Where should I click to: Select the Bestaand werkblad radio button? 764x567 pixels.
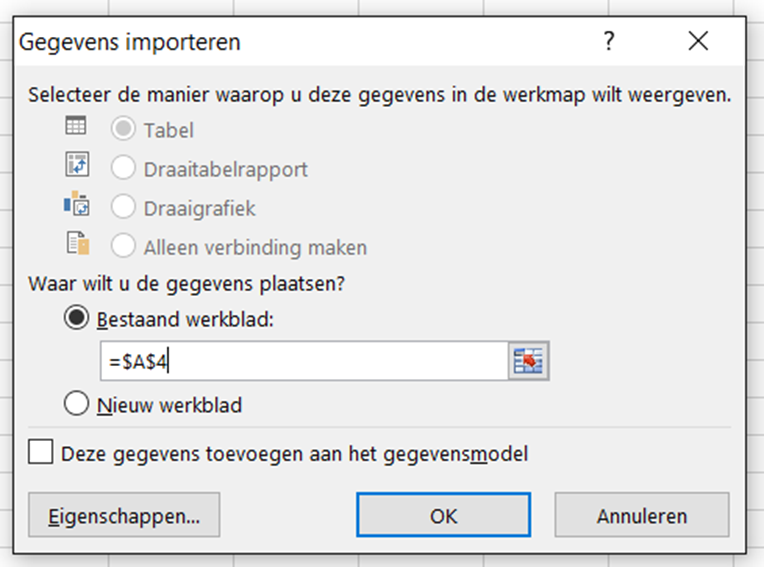click(76, 318)
